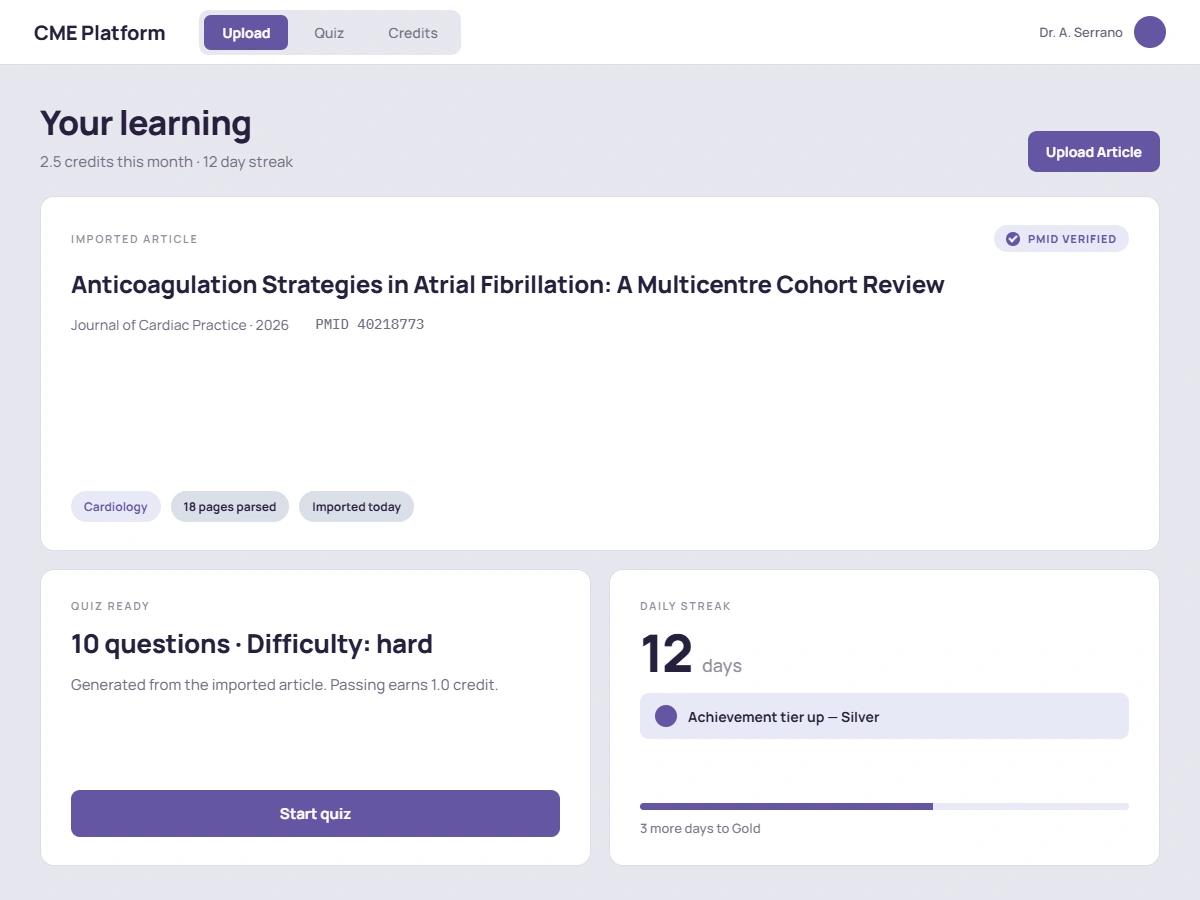1200x900 pixels.
Task: Click the Cardiology tag
Action: [x=116, y=507]
